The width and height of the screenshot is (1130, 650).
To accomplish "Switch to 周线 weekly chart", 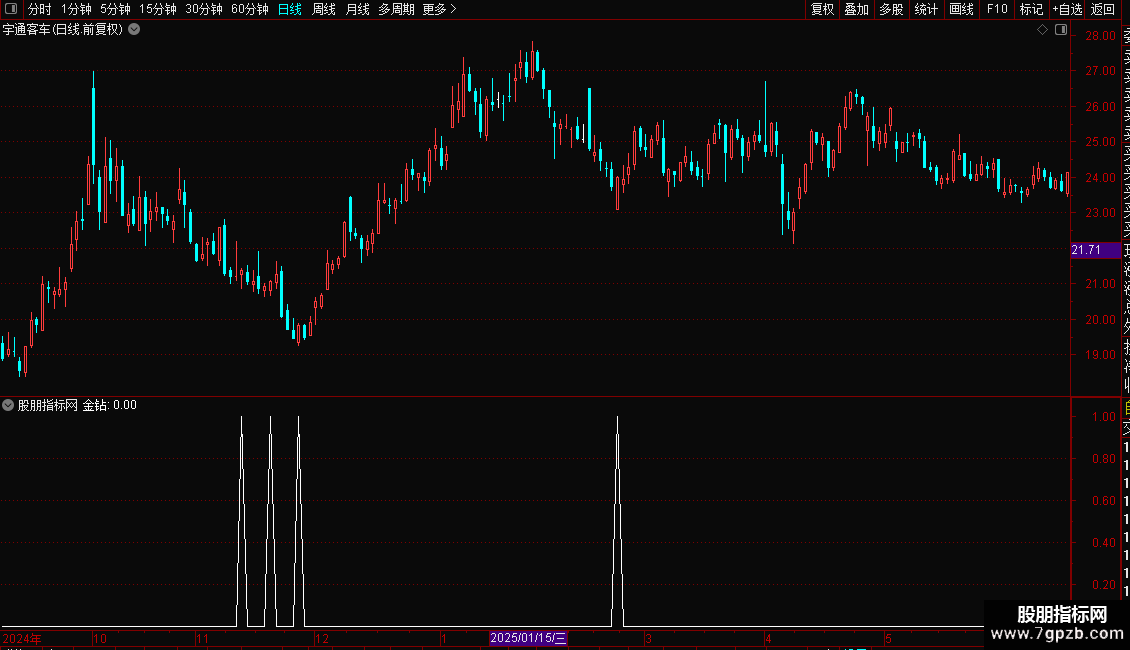I will [x=324, y=9].
